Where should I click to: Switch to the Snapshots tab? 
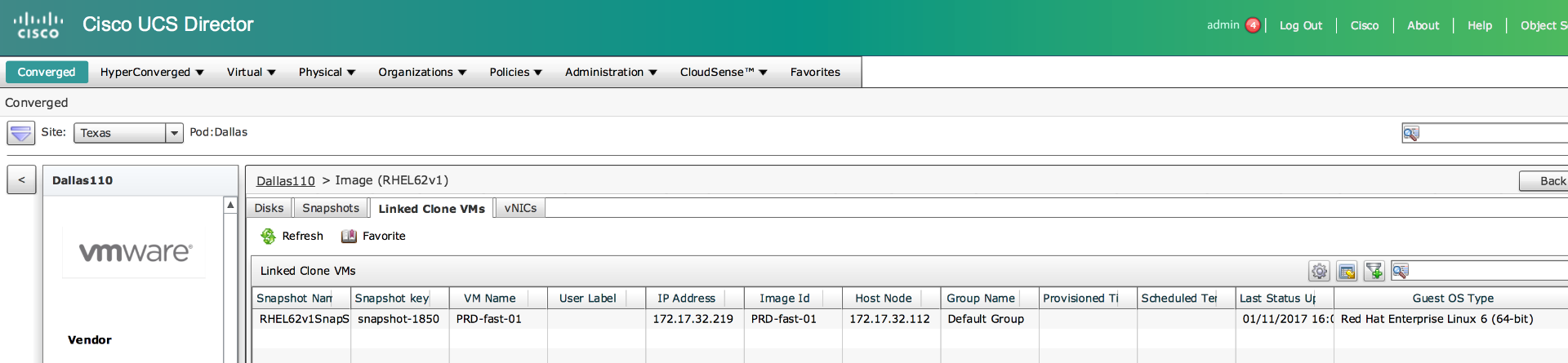pos(331,208)
